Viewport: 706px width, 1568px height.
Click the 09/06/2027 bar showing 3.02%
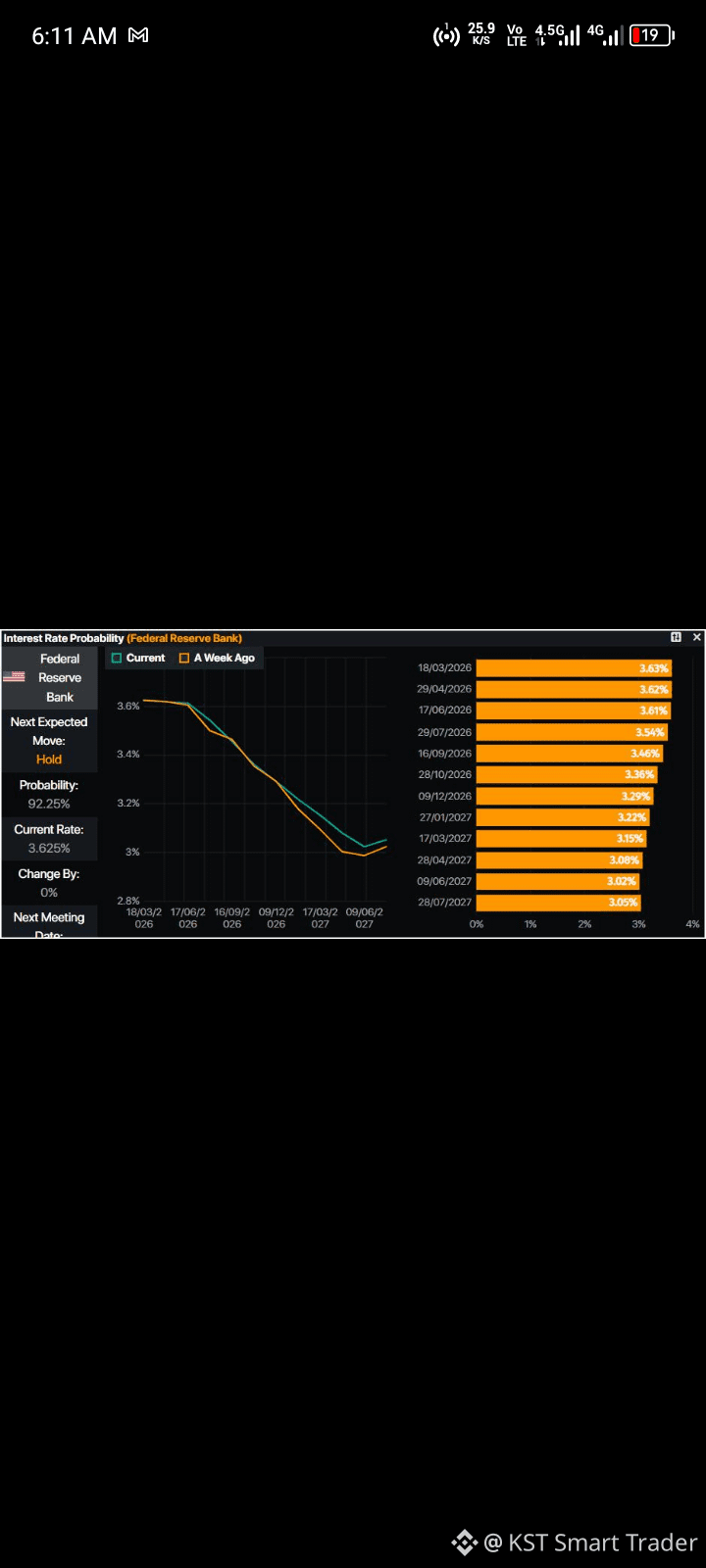558,881
